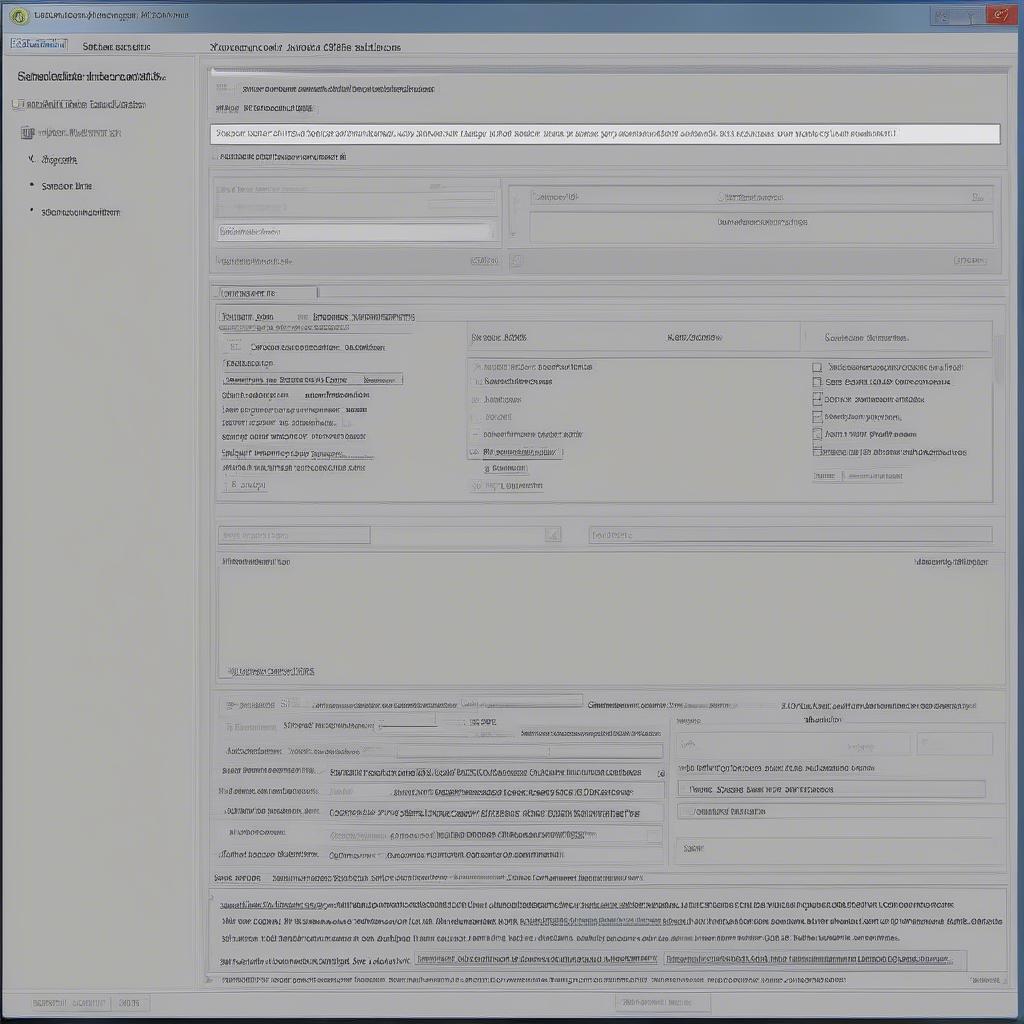Viewport: 1024px width, 1024px height.
Task: Click the wide white text field near the top
Action: 605,133
